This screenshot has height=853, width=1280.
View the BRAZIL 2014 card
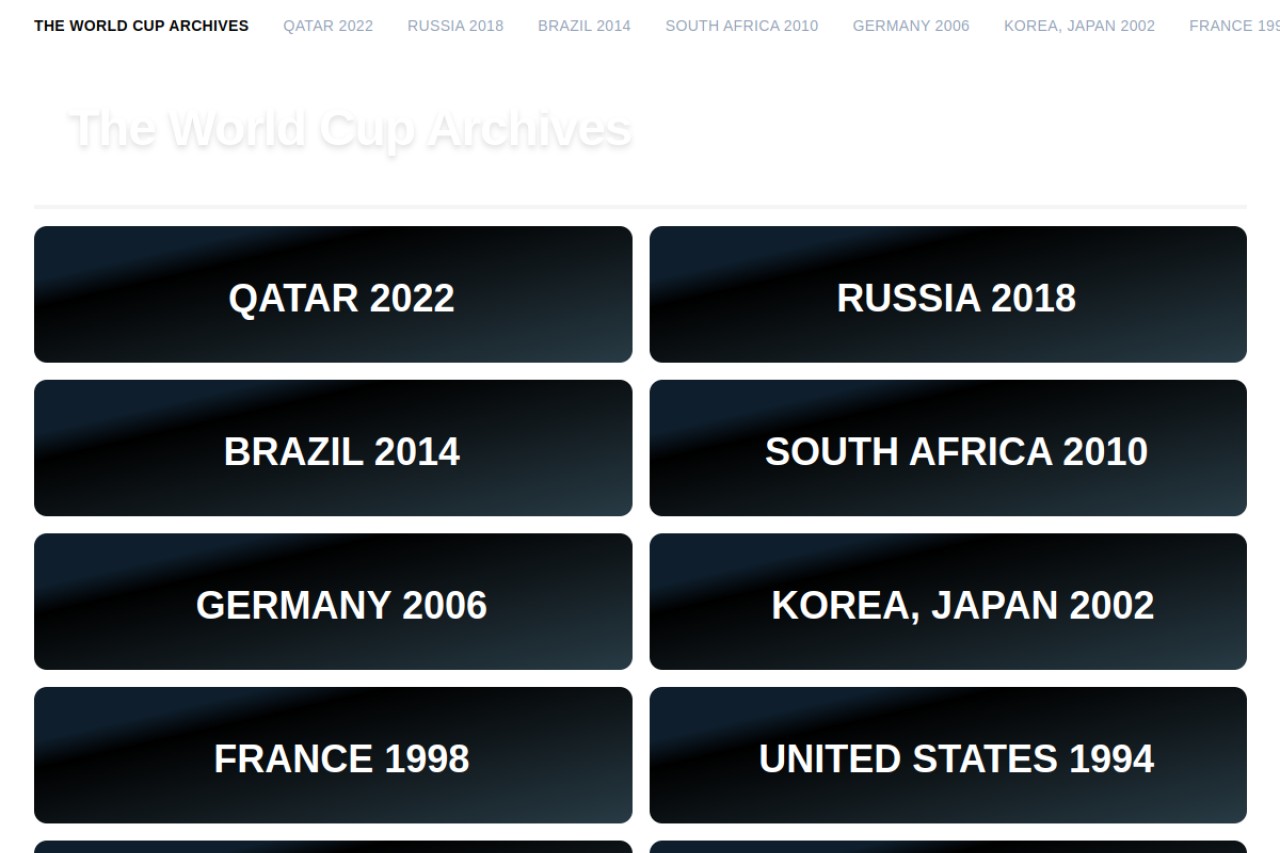click(x=333, y=448)
